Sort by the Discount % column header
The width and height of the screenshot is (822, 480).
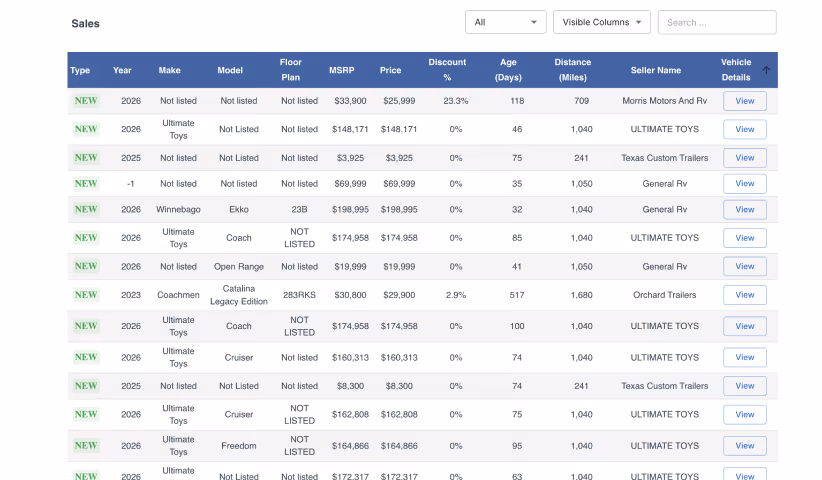[x=447, y=70]
